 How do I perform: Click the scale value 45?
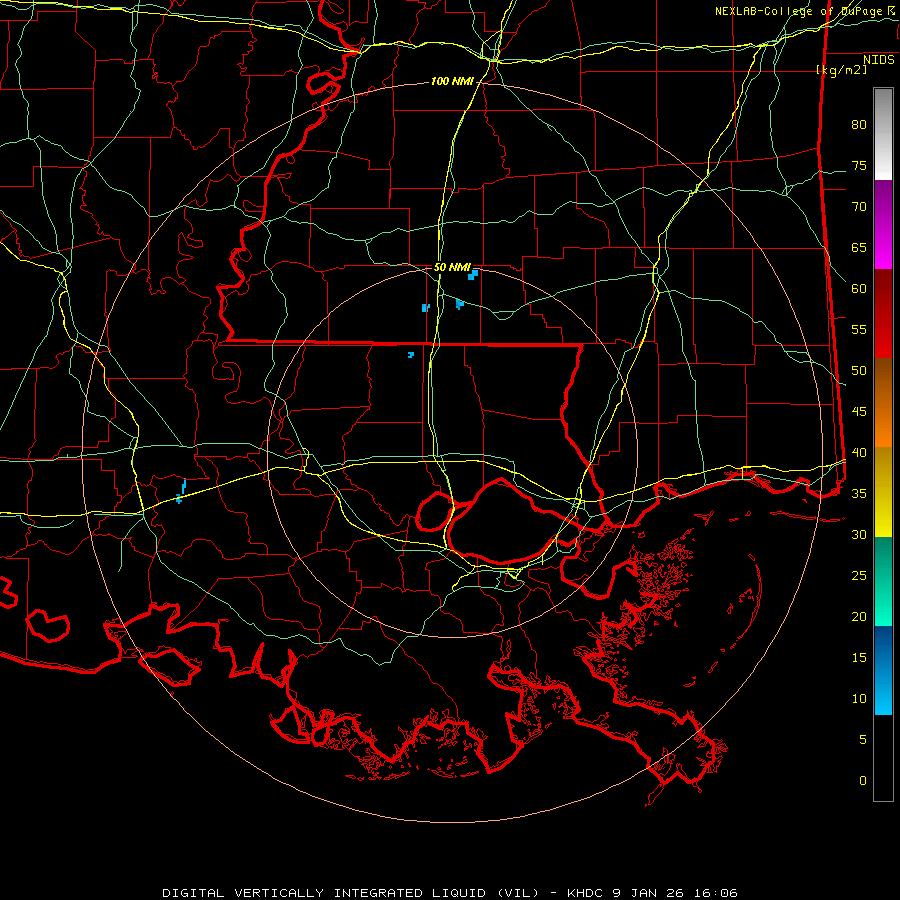(x=859, y=412)
